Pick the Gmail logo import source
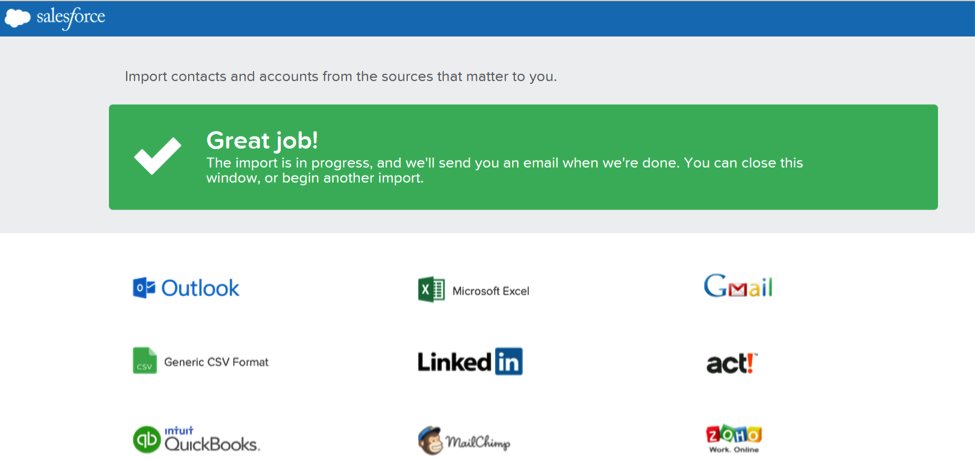Viewport: 975px width, 459px height. [739, 287]
